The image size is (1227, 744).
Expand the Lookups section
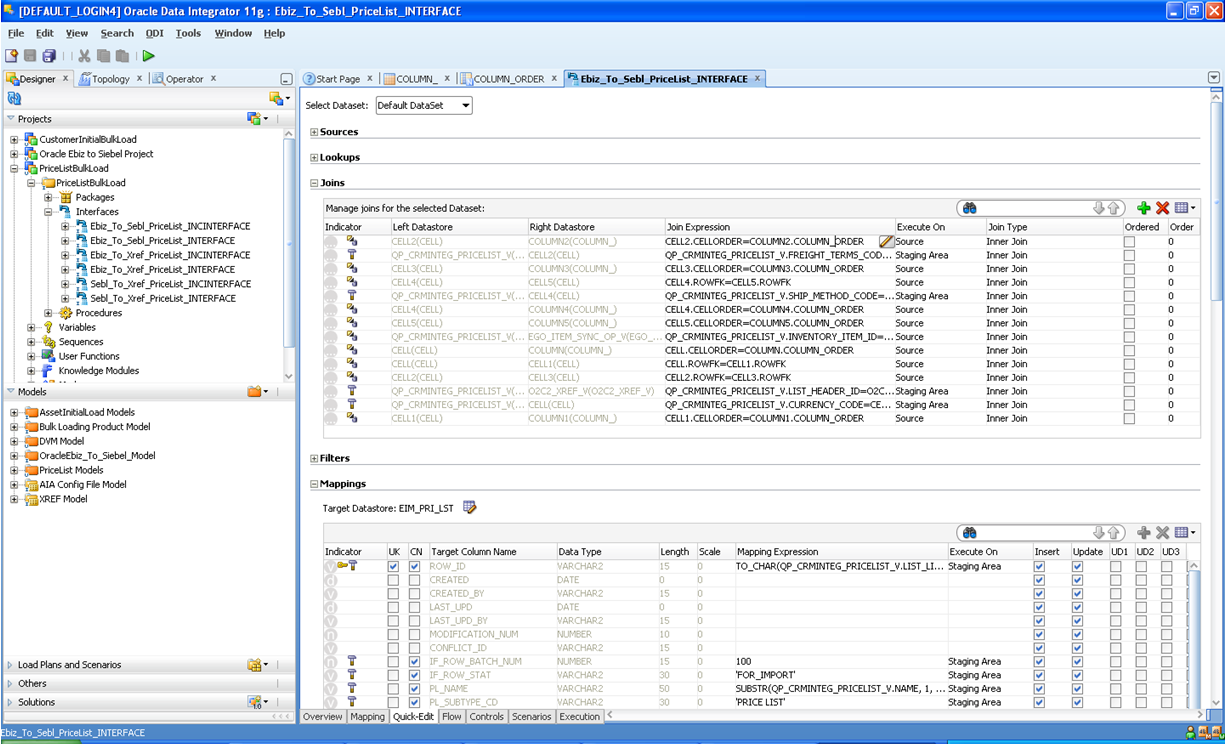(314, 157)
